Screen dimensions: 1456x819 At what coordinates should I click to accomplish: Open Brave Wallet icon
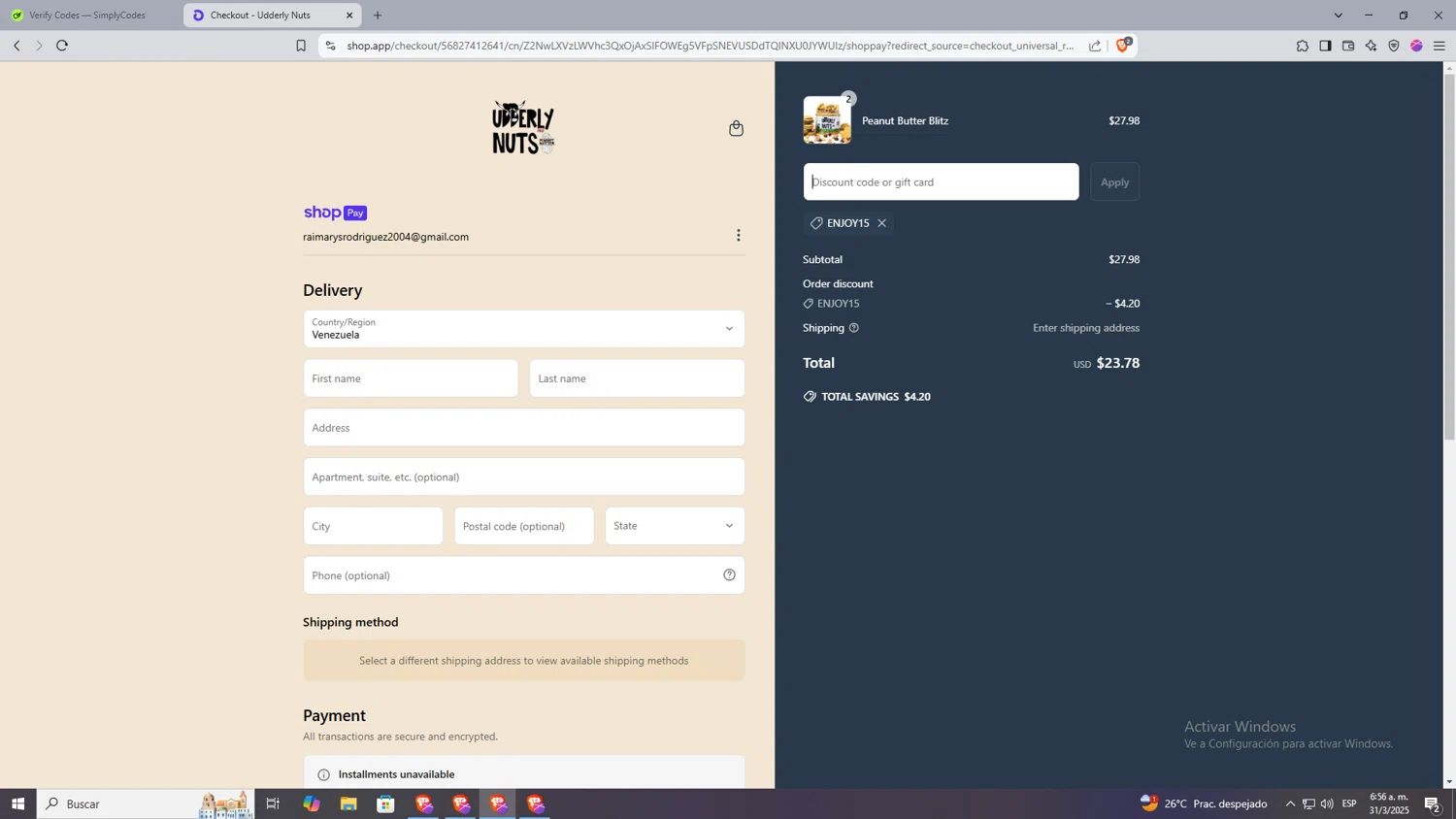1348,46
